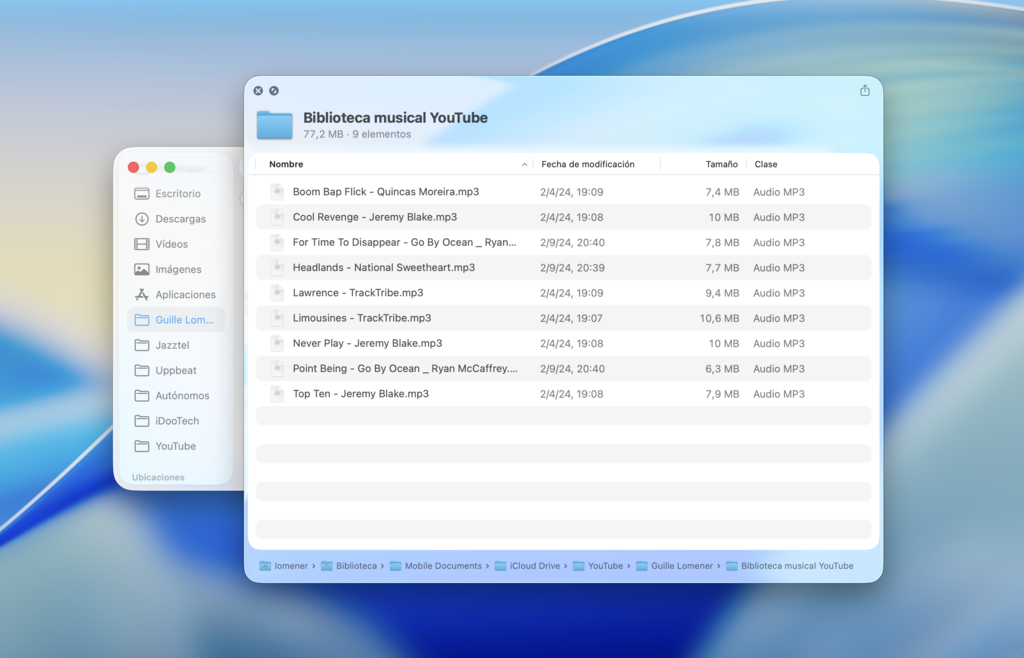Viewport: 1024px width, 658px height.
Task: Click the lomener folder in path bar
Action: tap(284, 566)
